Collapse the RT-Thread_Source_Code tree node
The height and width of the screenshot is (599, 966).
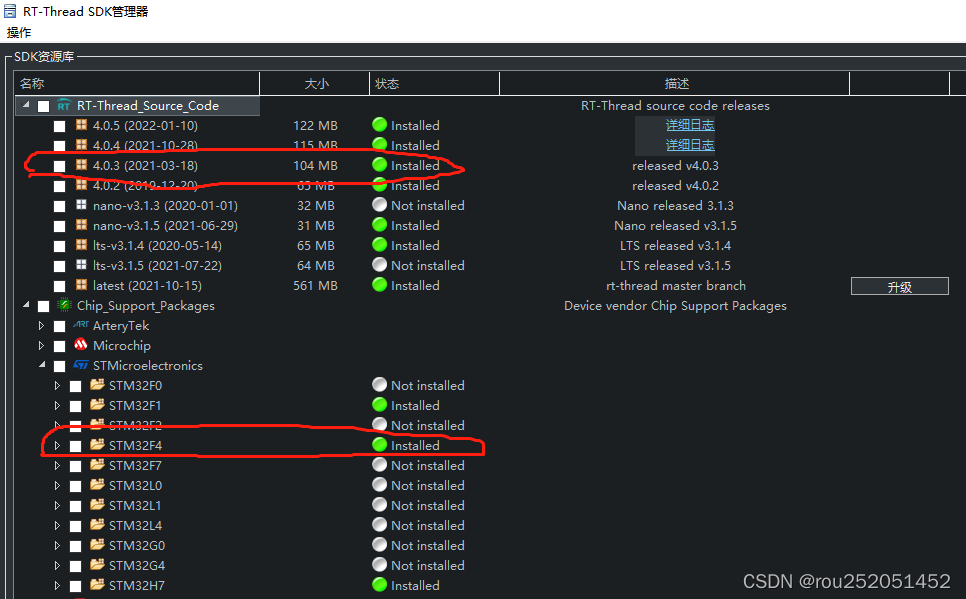click(26, 105)
